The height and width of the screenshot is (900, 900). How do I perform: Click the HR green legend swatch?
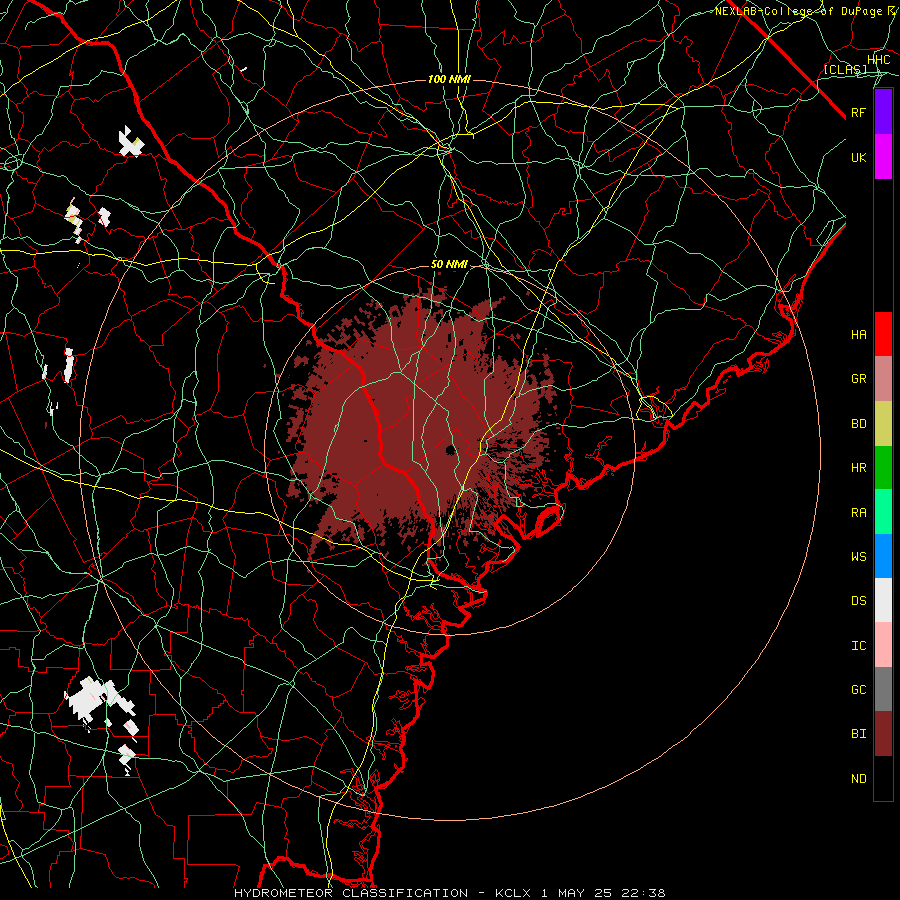pyautogui.click(x=883, y=468)
